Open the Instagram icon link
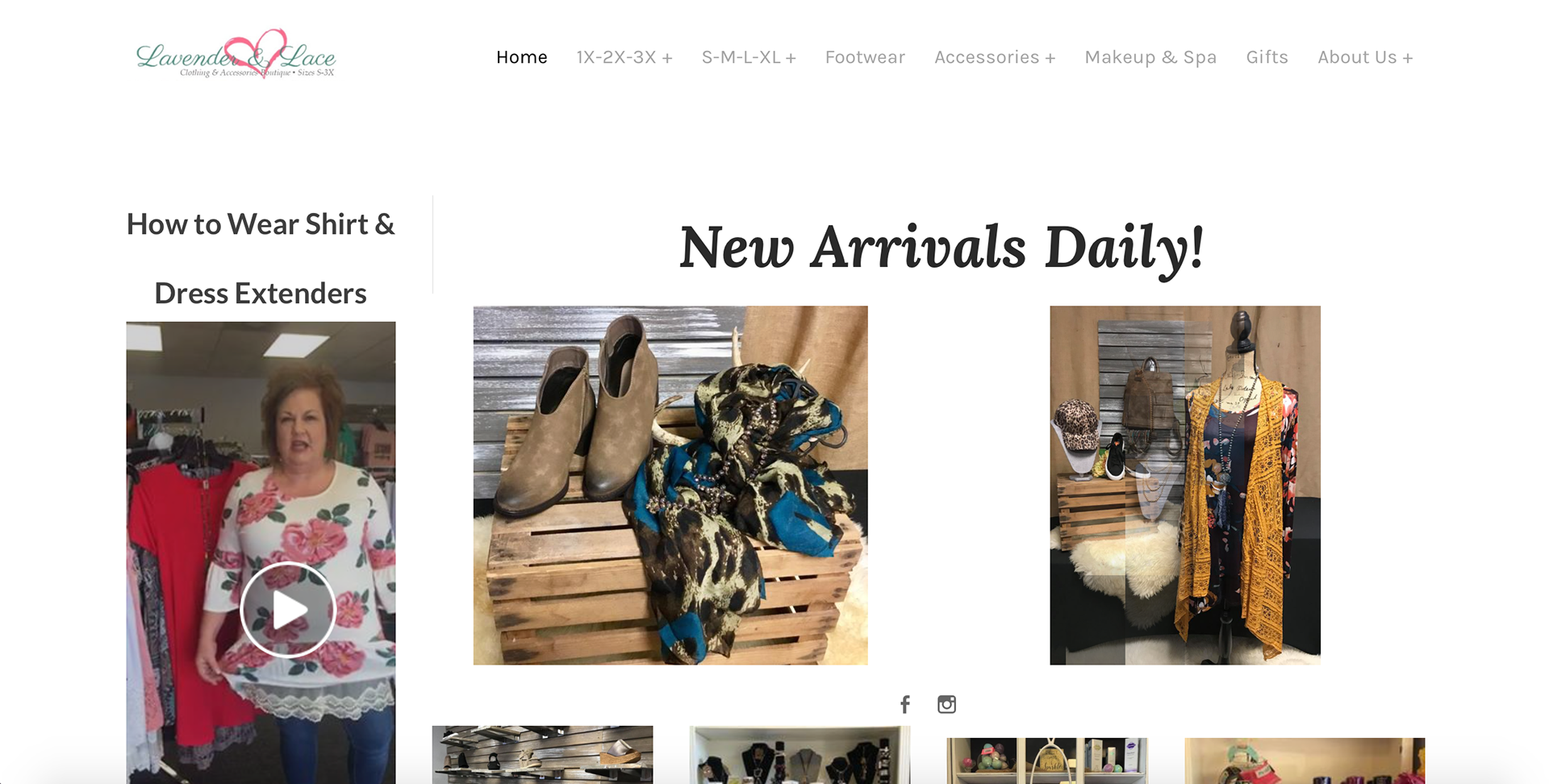The height and width of the screenshot is (784, 1549). click(946, 704)
